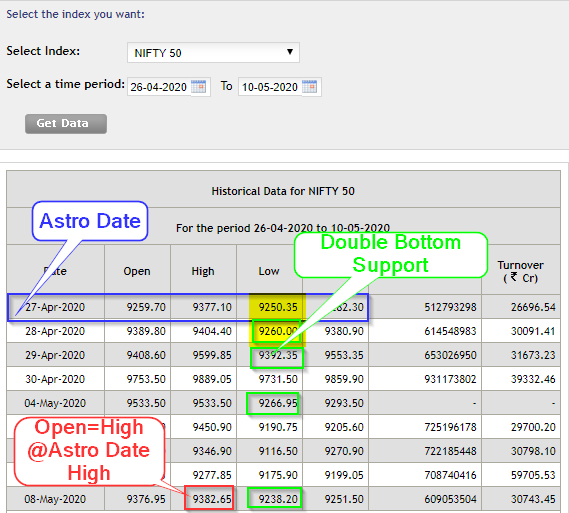Click the turnover value 26696.54
Screen dimensions: 569x513
533,307
